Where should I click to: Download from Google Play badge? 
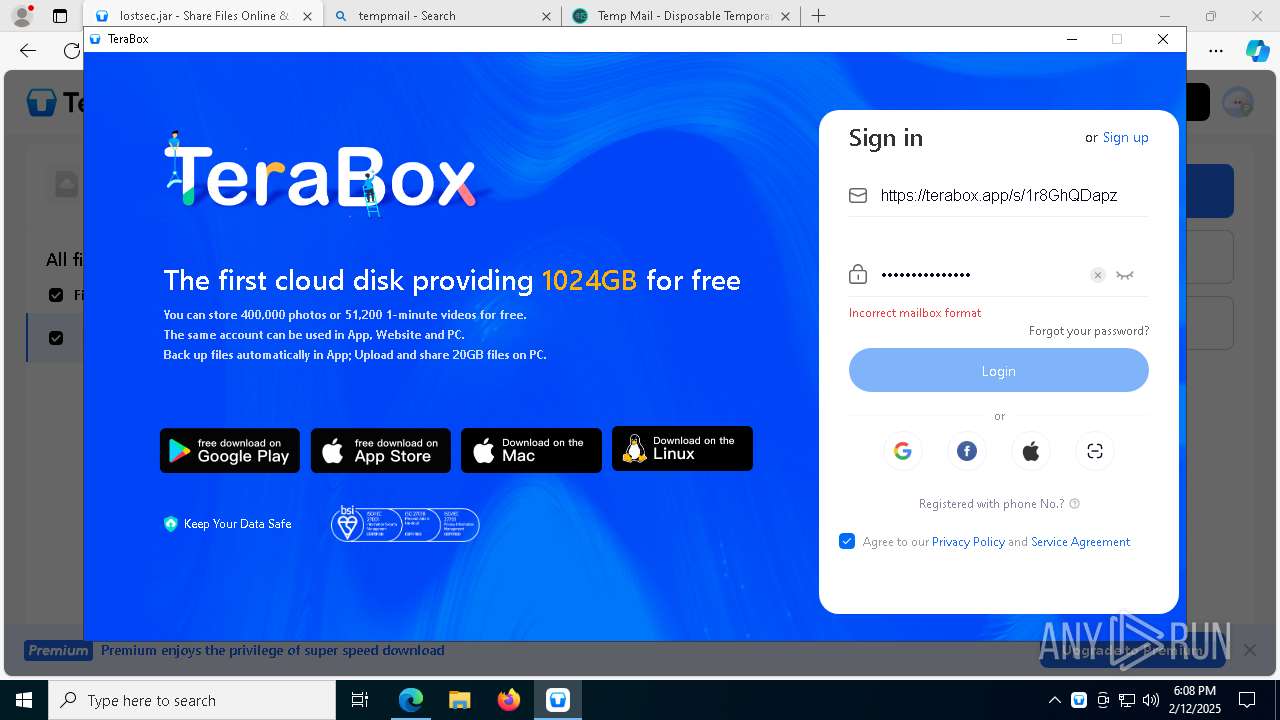click(230, 451)
